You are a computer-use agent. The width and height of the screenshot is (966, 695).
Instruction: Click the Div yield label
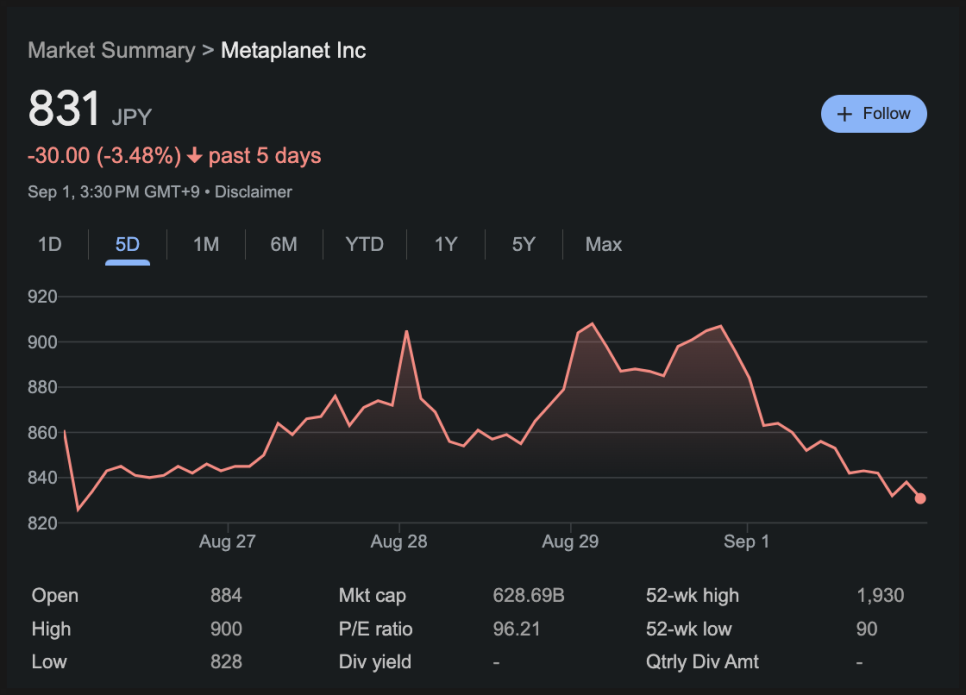click(x=375, y=662)
